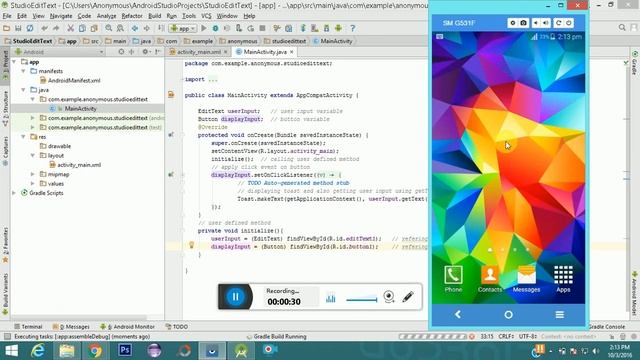Open the Build menu
Viewport: 640px width, 360px height.
(x=154, y=16)
